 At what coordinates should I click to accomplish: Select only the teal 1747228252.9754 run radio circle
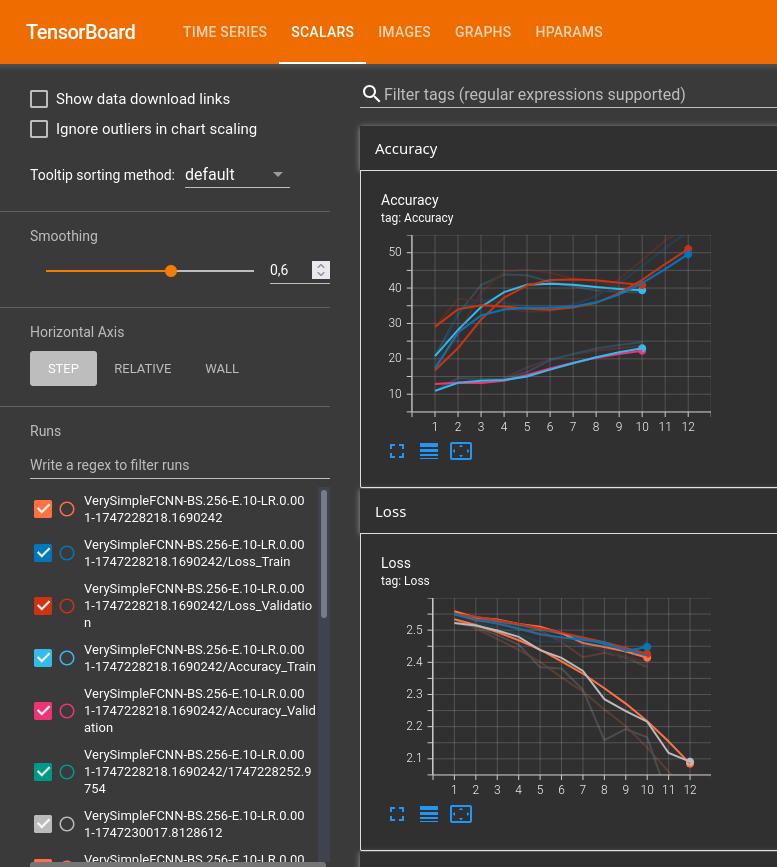click(67, 772)
